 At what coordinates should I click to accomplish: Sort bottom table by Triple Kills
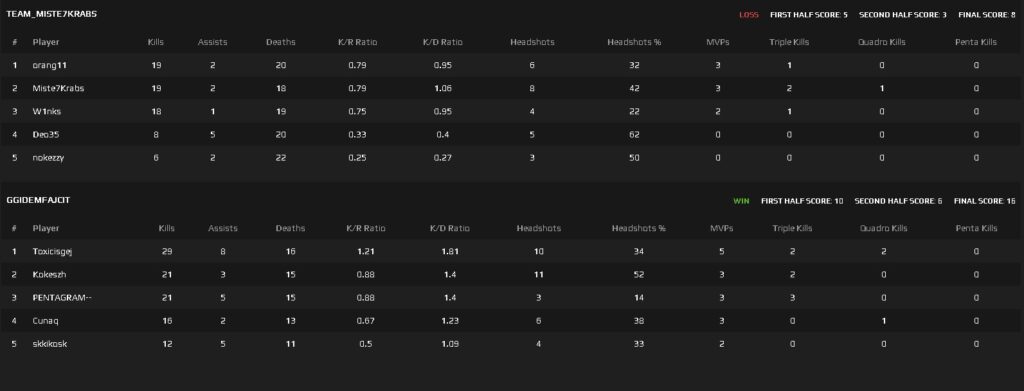pyautogui.click(x=792, y=228)
